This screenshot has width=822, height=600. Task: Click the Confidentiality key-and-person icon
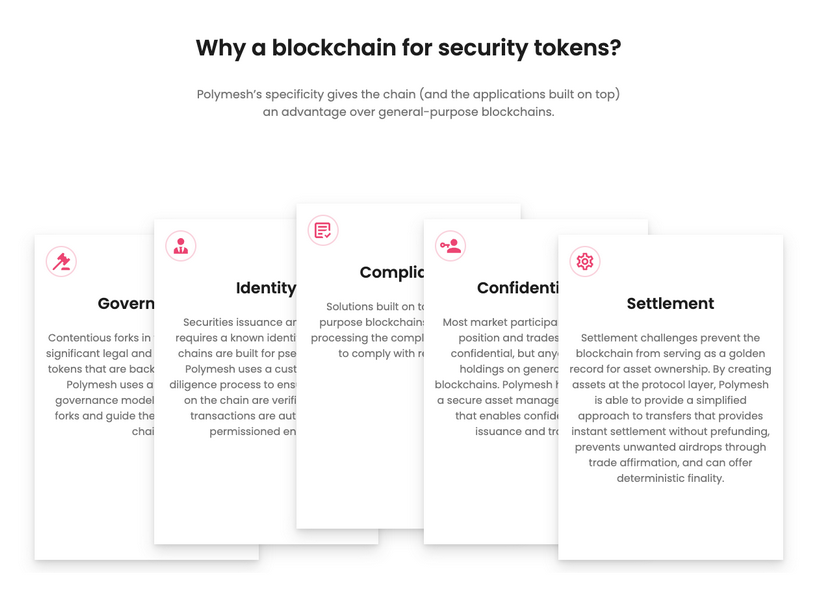tap(450, 246)
